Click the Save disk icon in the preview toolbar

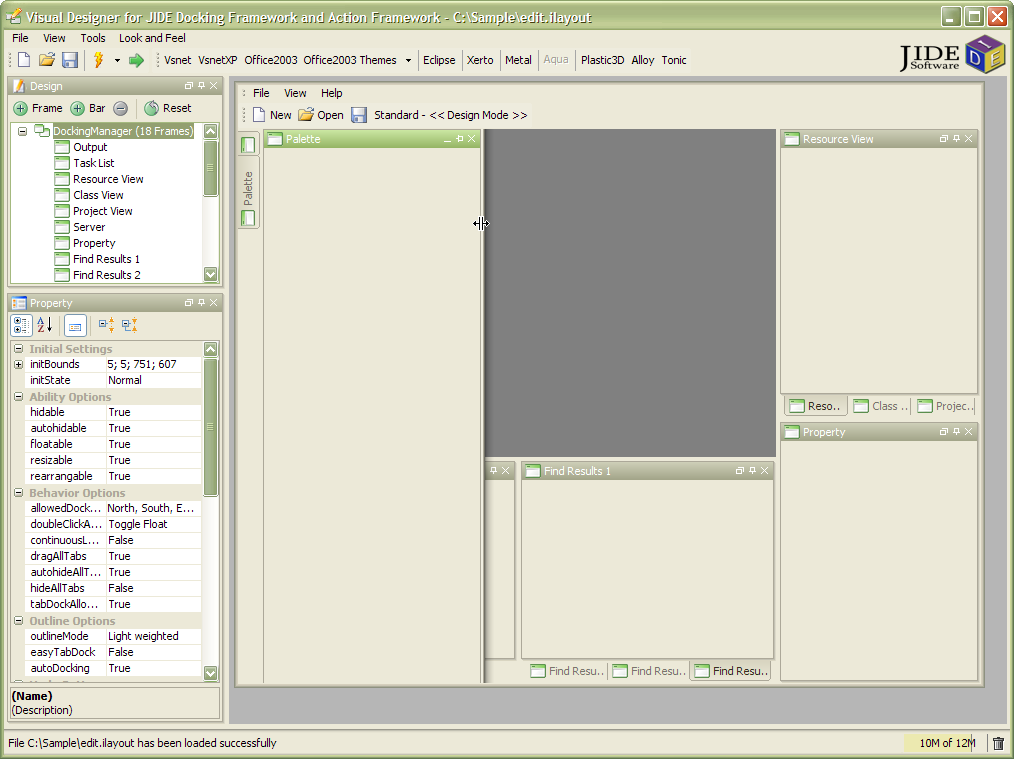point(359,115)
